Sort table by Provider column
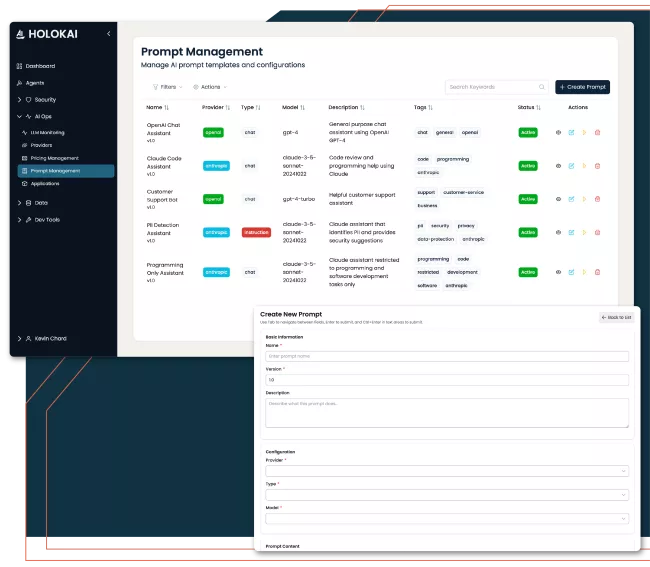 tap(216, 107)
